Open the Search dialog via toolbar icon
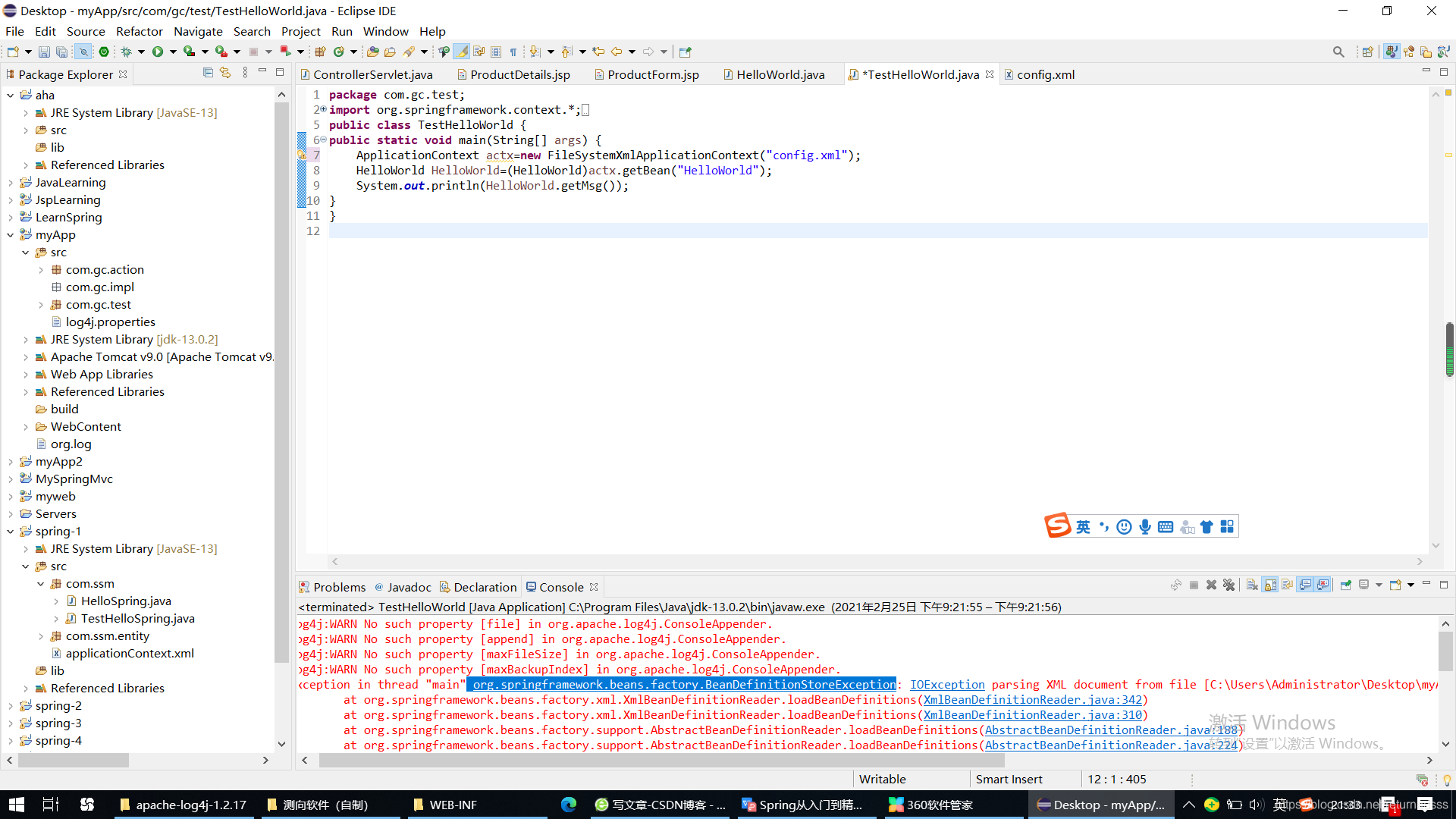Viewport: 1456px width, 819px height. coord(1338,51)
